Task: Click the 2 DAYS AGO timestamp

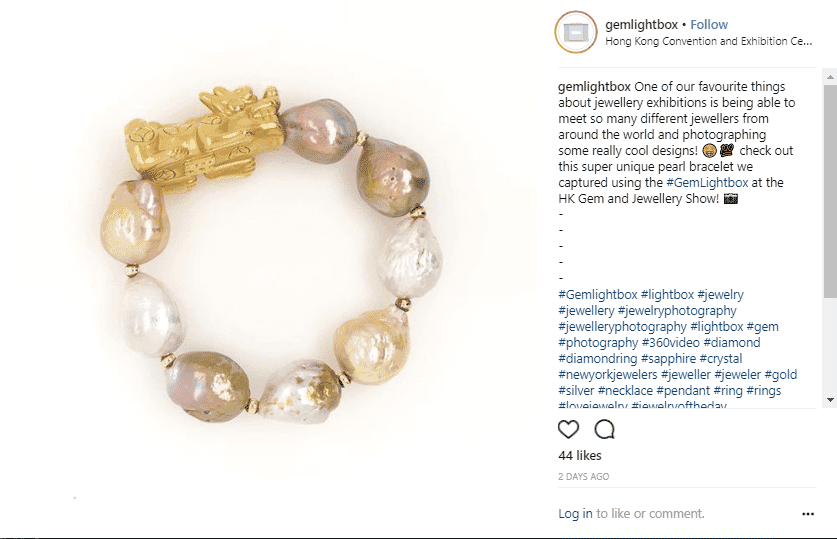Action: [583, 477]
